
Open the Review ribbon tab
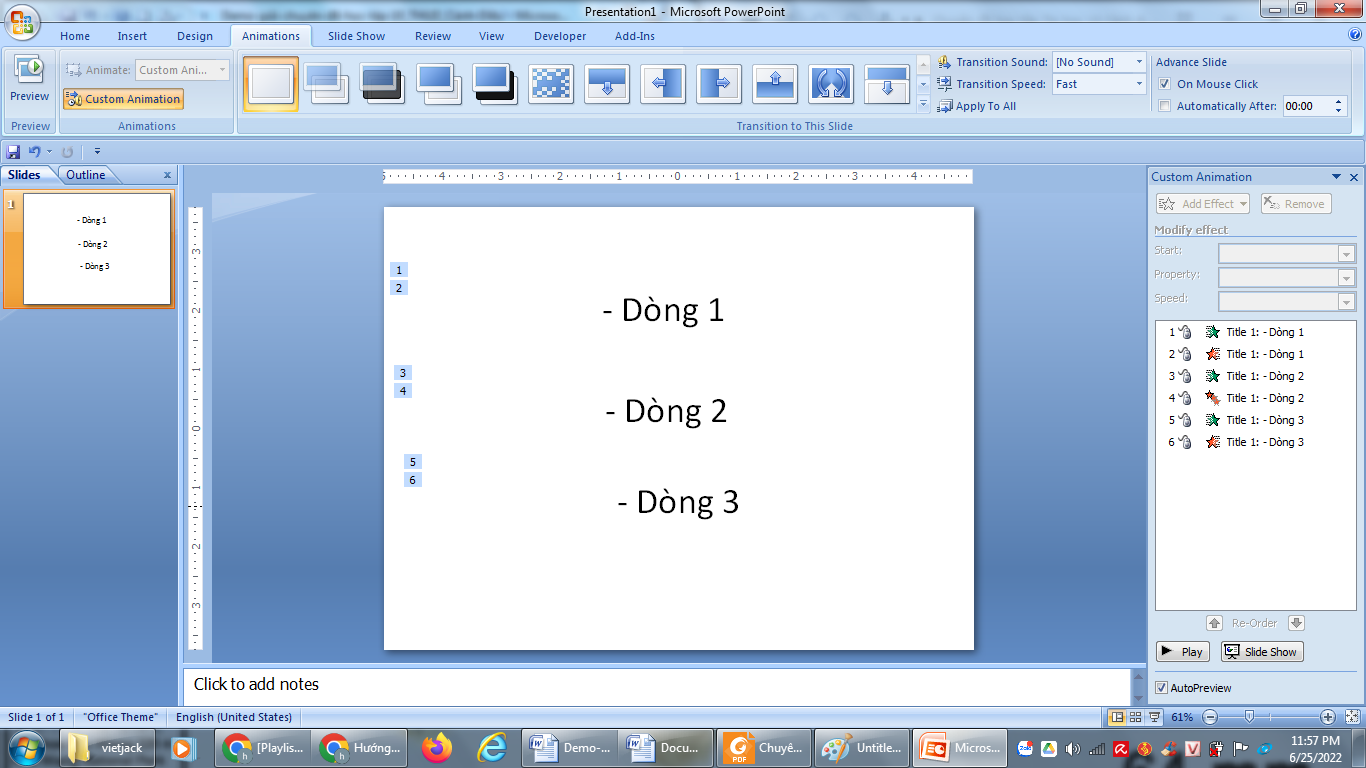(x=433, y=36)
